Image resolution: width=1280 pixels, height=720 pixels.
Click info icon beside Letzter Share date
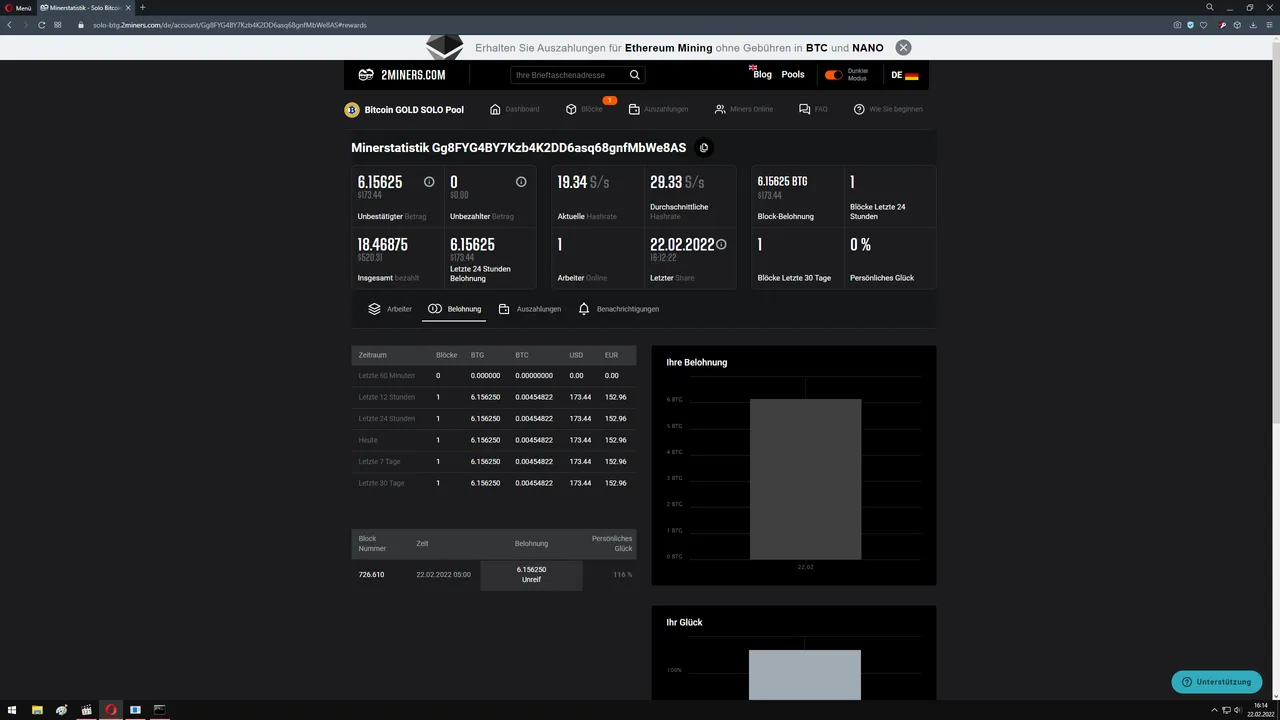point(721,244)
